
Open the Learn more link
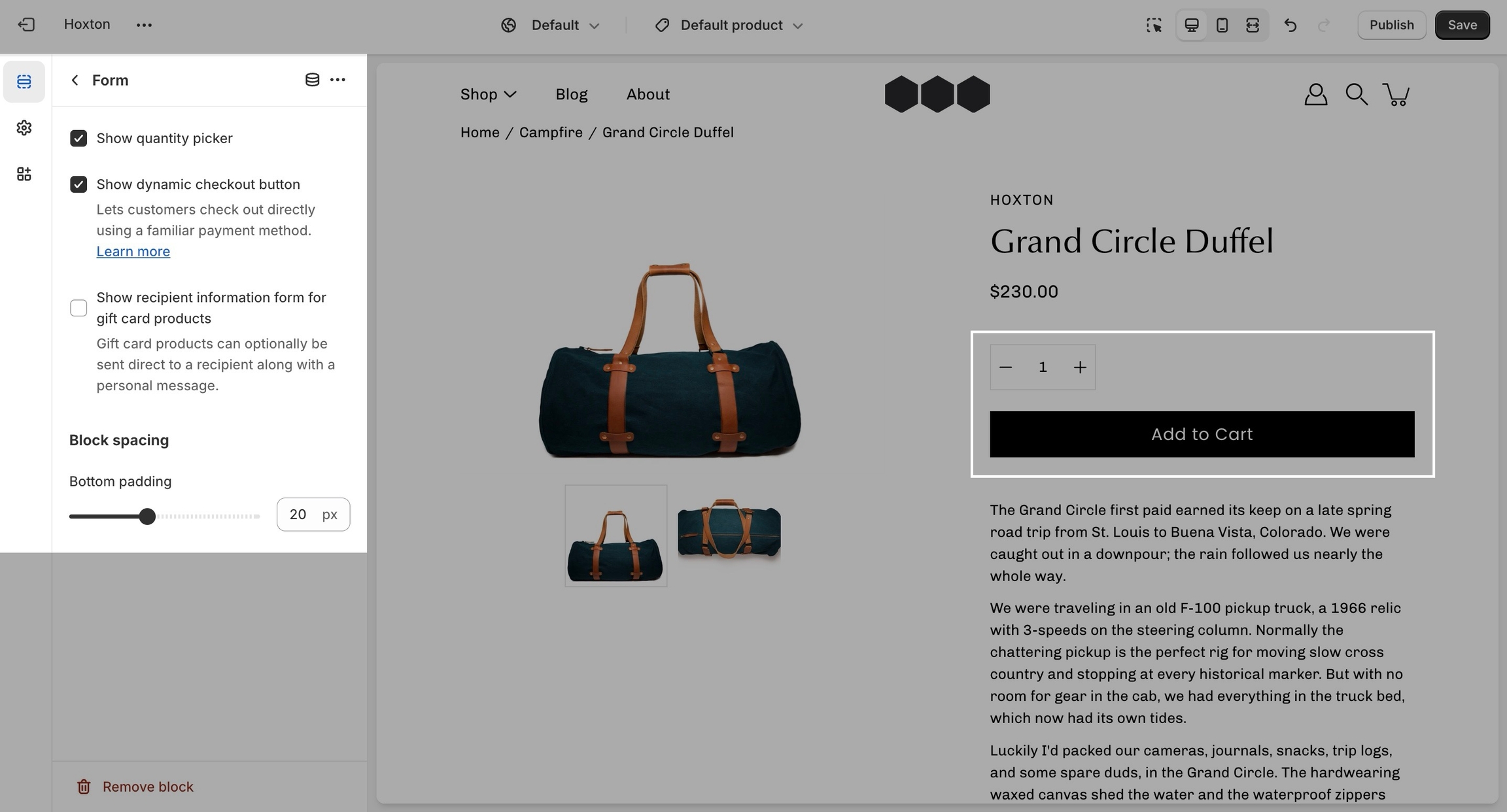pos(133,251)
